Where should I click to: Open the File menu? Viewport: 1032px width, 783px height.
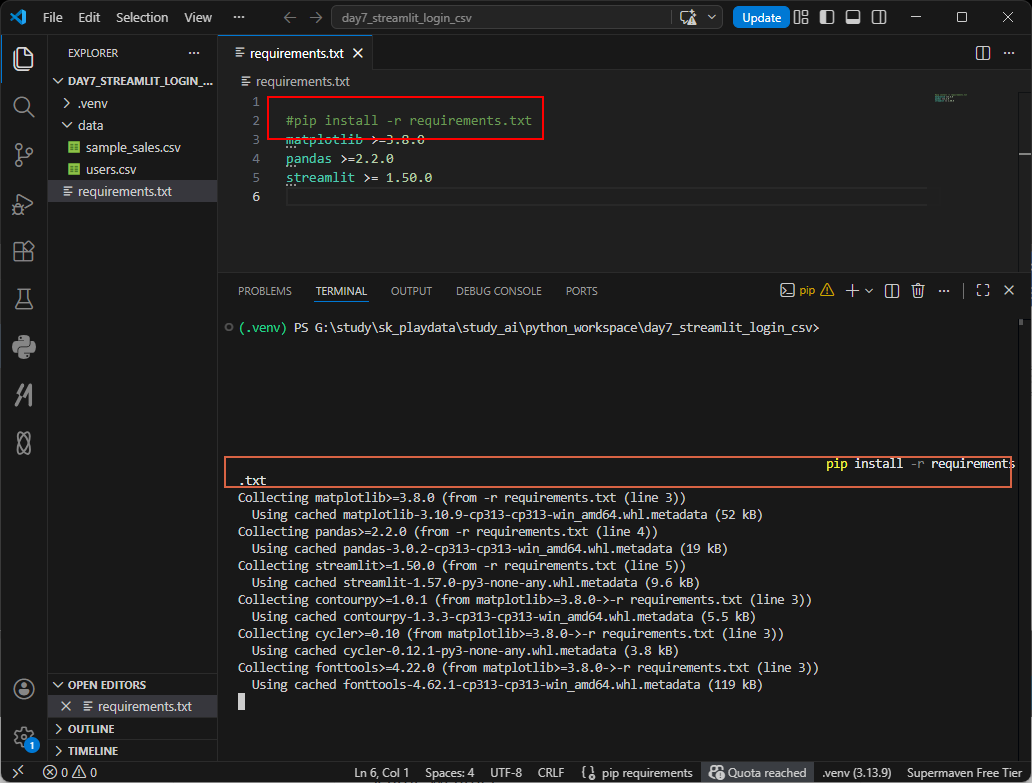[x=53, y=17]
